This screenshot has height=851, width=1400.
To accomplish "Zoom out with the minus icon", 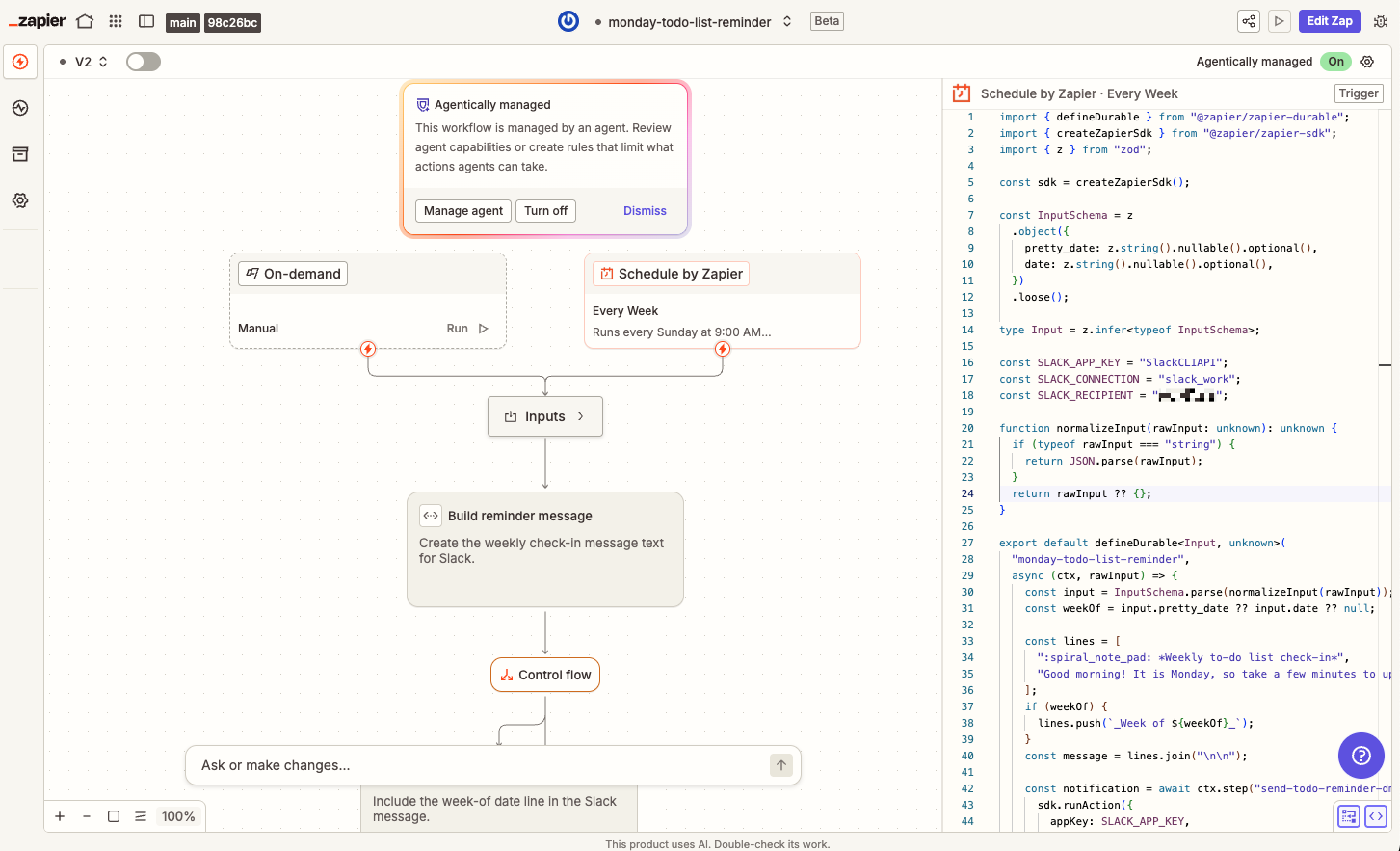I will [x=87, y=816].
